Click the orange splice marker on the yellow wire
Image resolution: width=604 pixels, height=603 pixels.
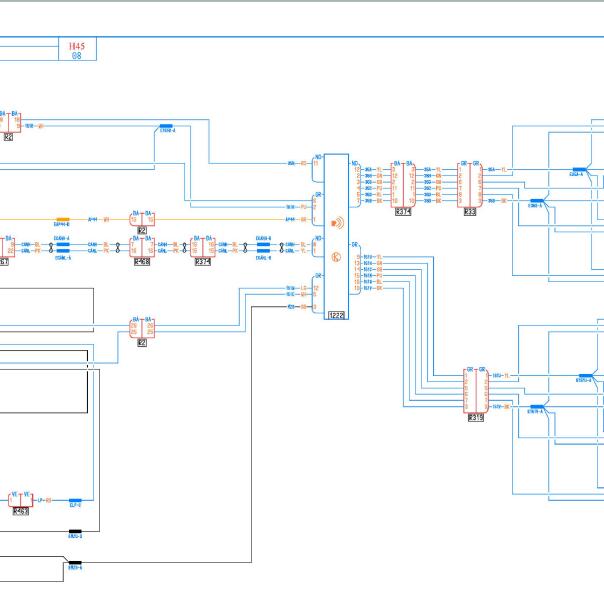coord(63,220)
